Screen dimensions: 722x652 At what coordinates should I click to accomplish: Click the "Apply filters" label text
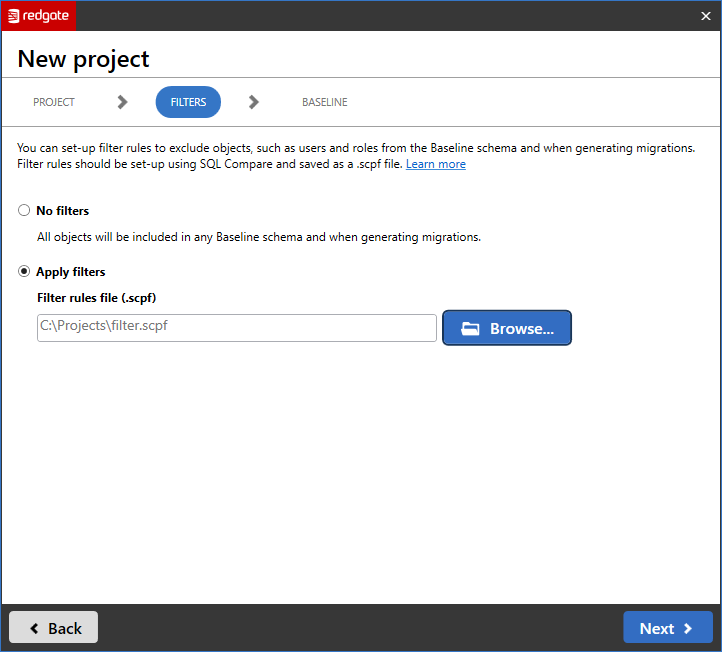[70, 272]
